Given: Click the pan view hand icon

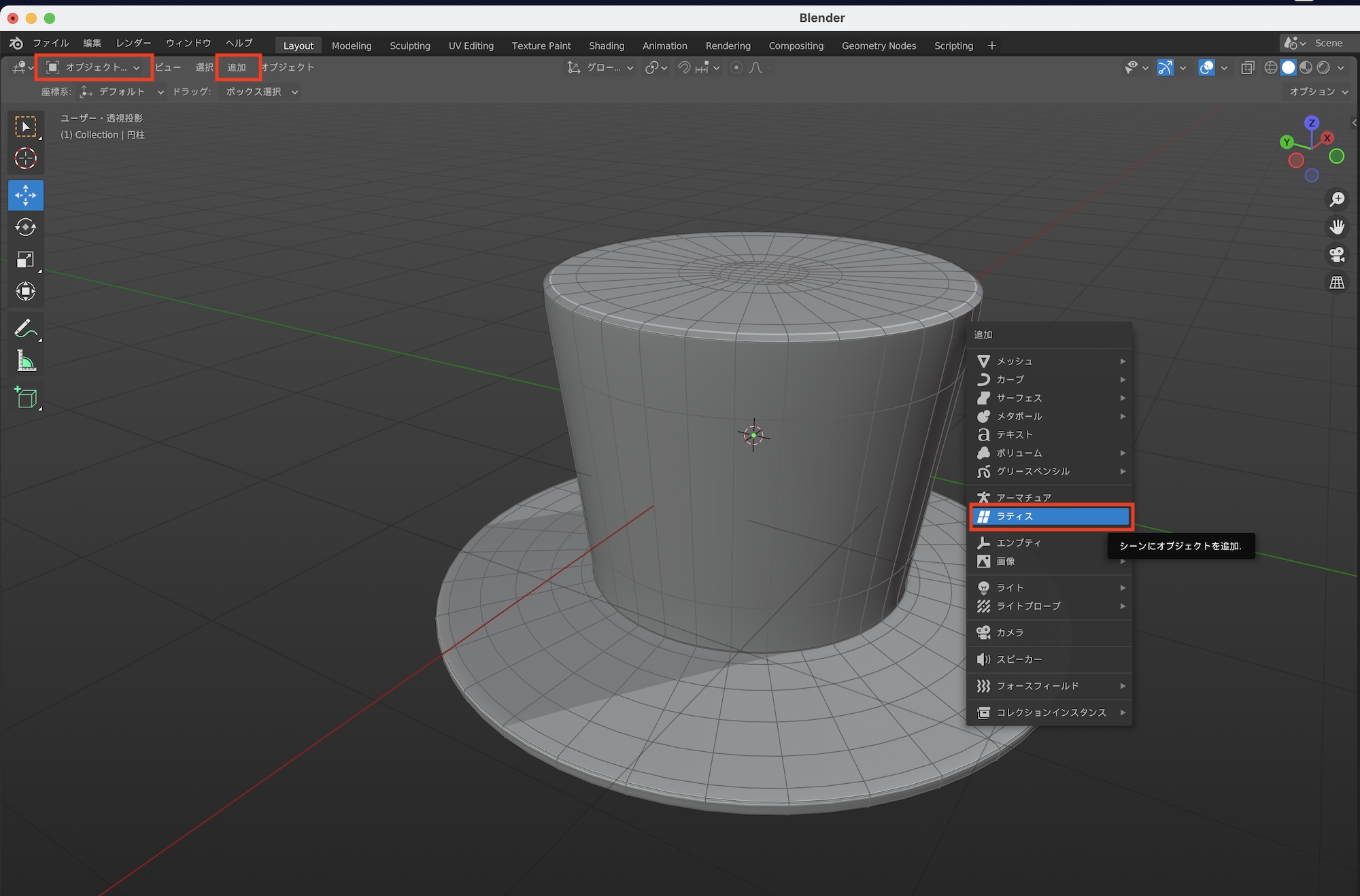Looking at the screenshot, I should (1337, 226).
